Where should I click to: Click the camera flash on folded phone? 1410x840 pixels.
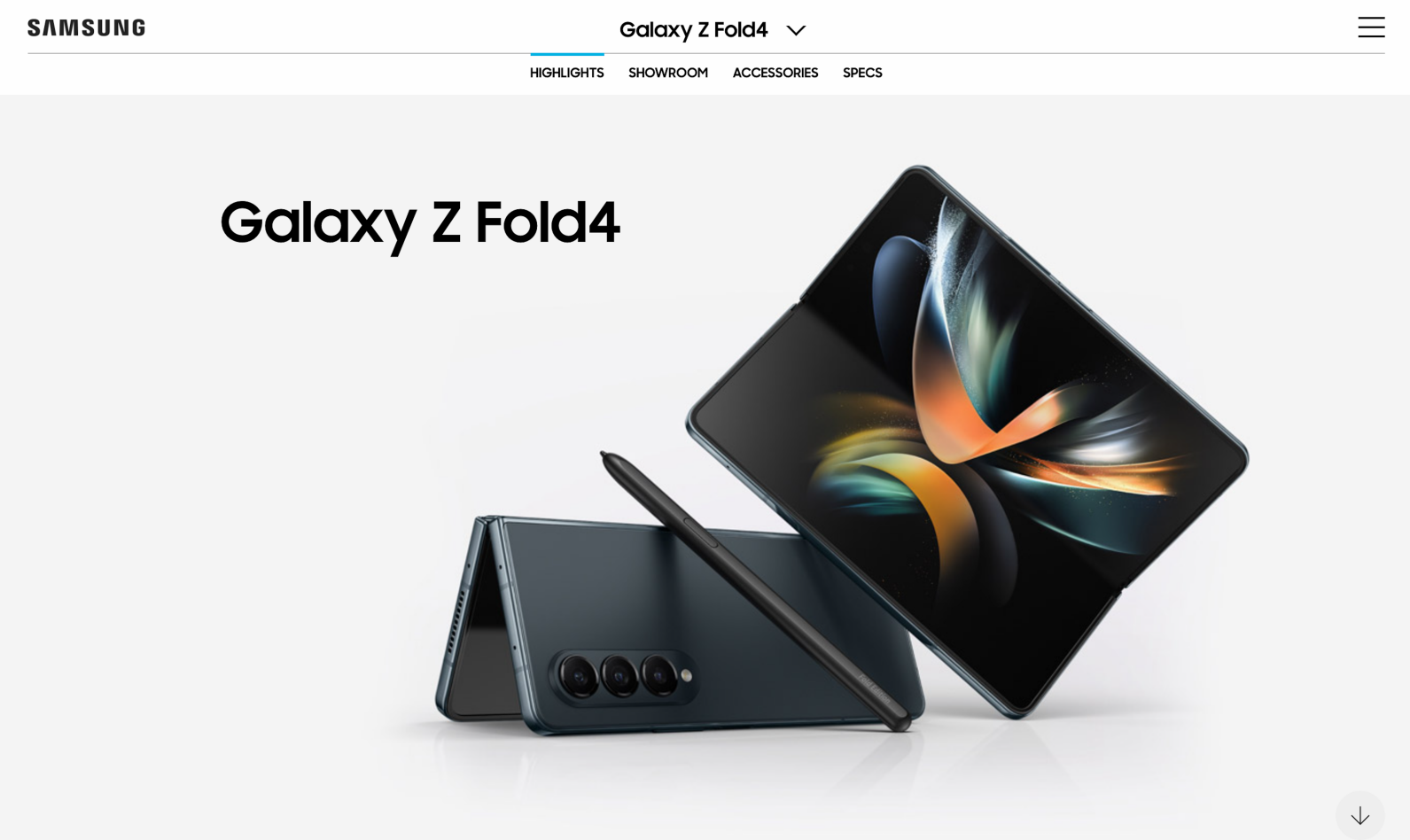[686, 676]
